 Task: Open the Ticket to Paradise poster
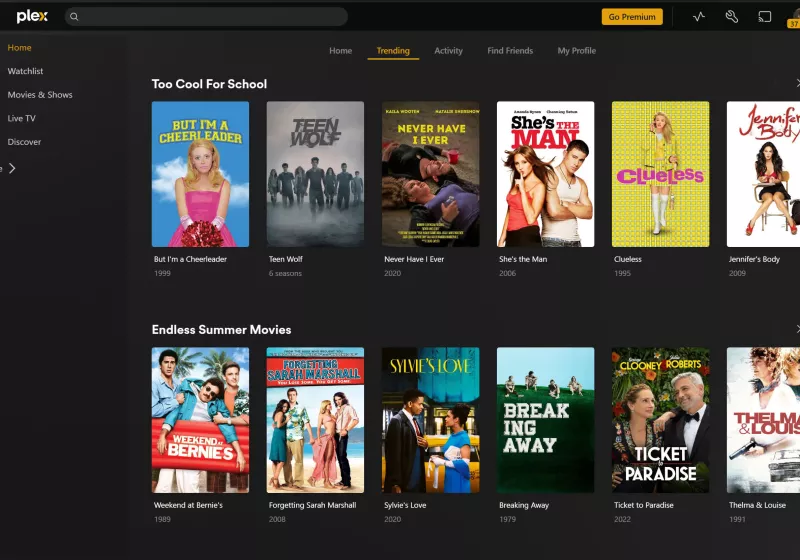pyautogui.click(x=660, y=420)
